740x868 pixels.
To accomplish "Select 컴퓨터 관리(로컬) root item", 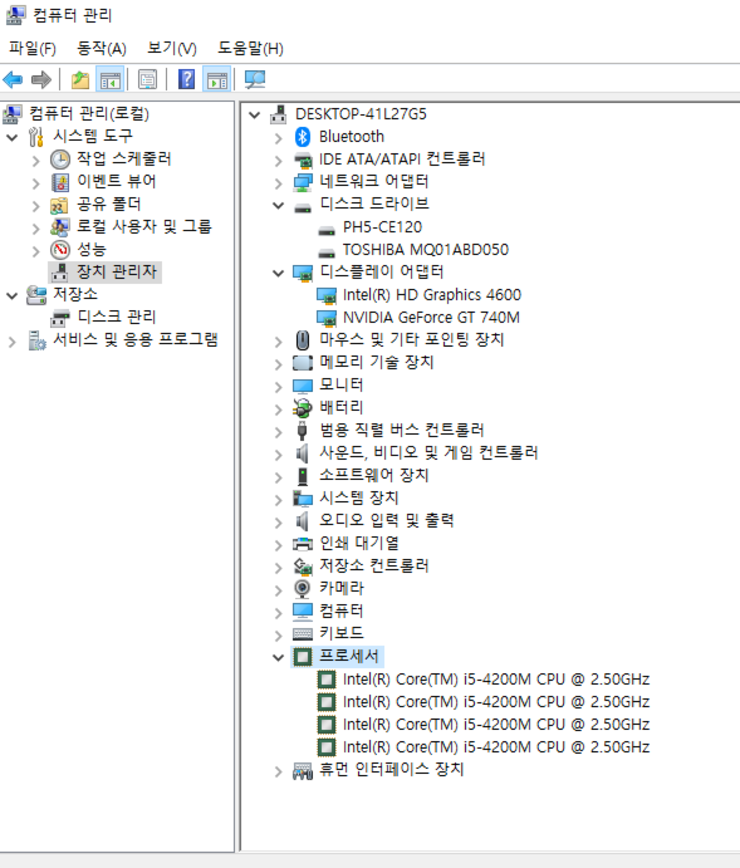I will pyautogui.click(x=89, y=113).
